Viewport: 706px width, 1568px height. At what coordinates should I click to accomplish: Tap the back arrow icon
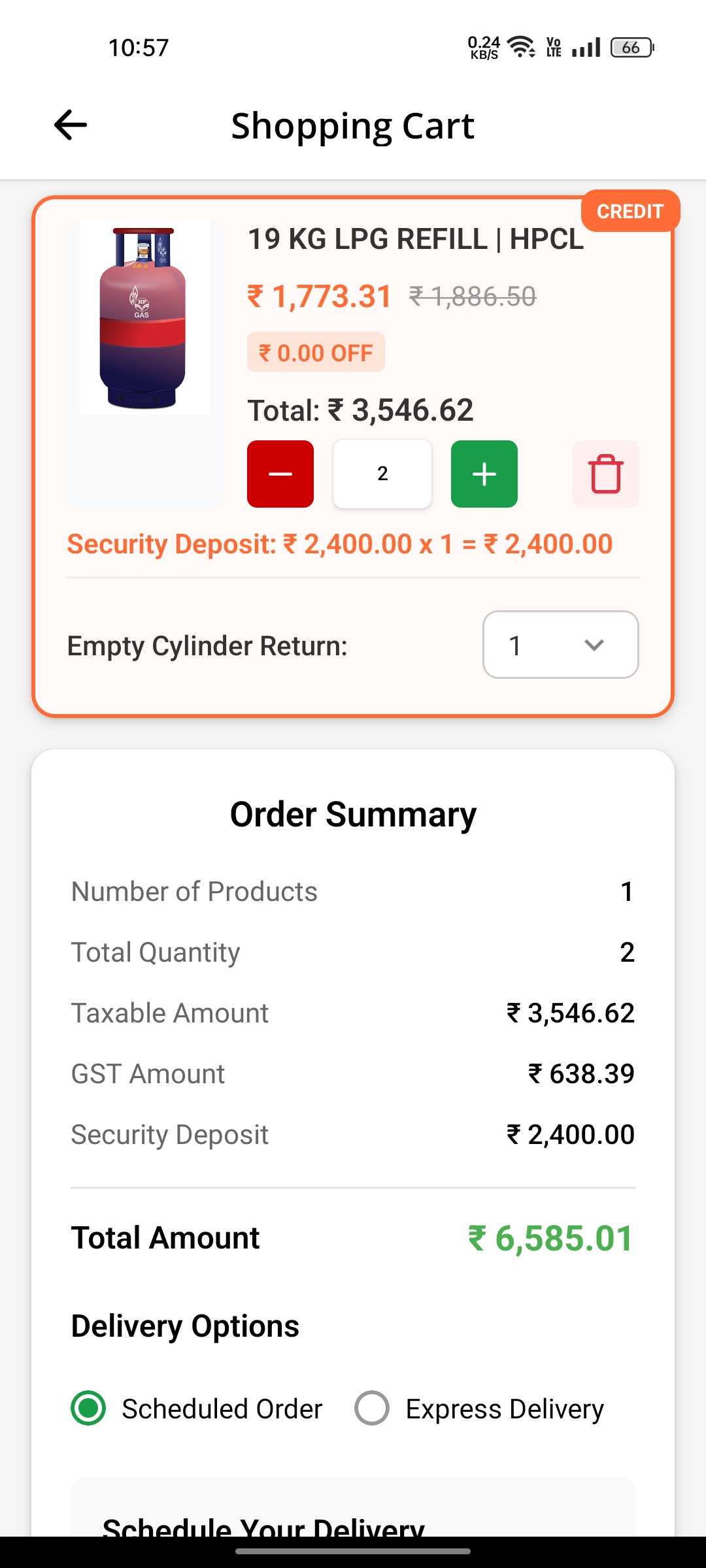71,125
